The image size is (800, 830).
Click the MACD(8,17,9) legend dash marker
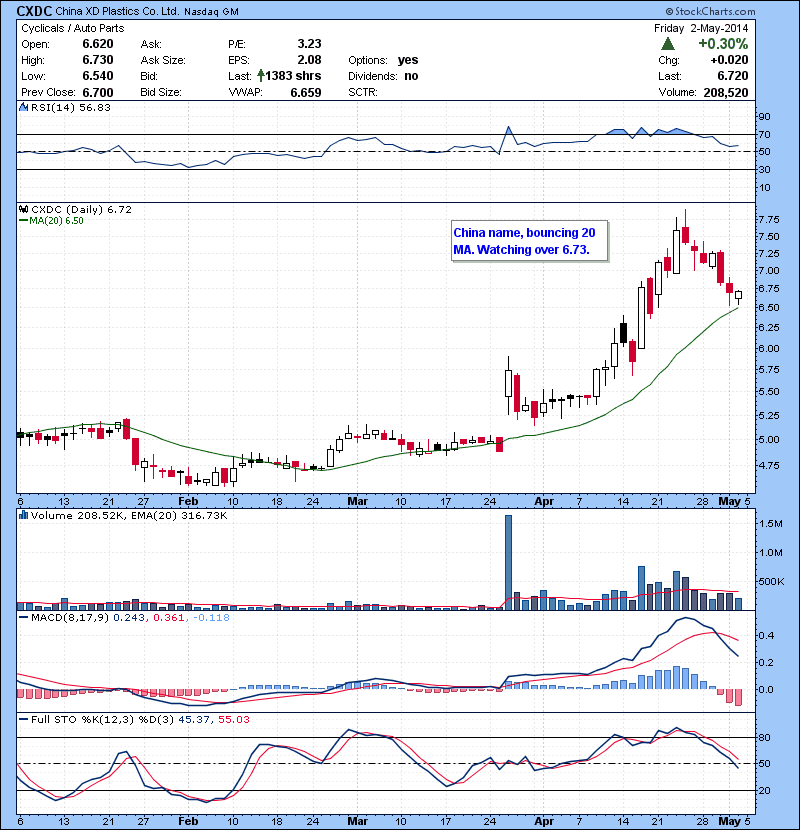(23, 617)
